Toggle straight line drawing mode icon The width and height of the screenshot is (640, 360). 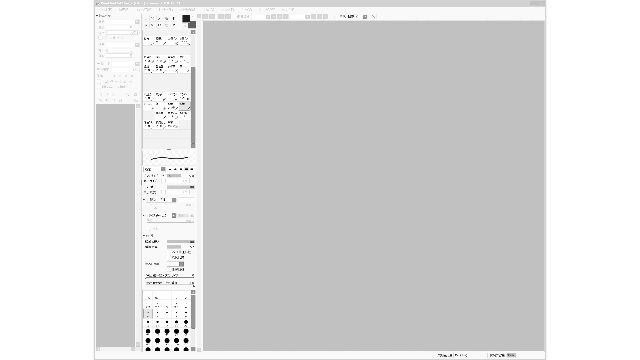(373, 16)
